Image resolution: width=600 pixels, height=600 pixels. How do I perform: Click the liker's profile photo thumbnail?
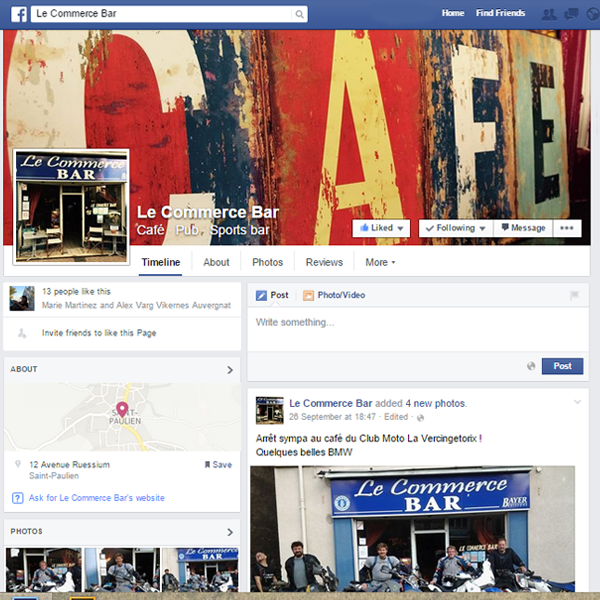coord(22,298)
